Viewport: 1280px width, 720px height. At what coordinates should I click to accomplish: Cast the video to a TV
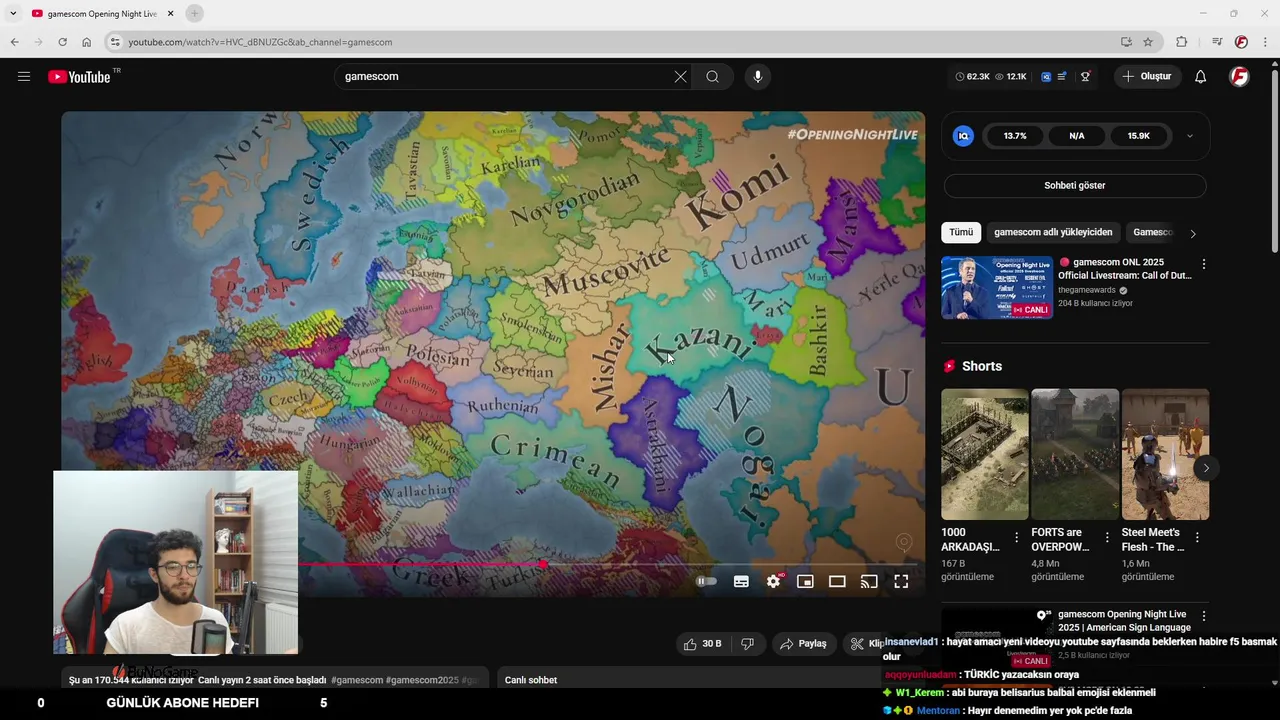point(869,581)
